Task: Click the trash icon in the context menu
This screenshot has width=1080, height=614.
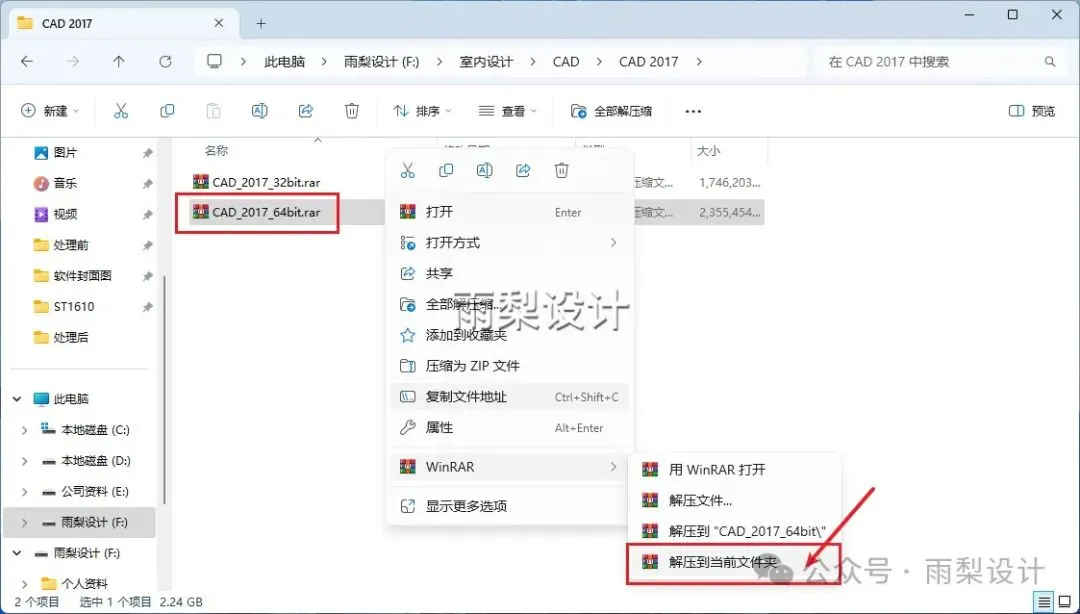Action: [x=562, y=170]
